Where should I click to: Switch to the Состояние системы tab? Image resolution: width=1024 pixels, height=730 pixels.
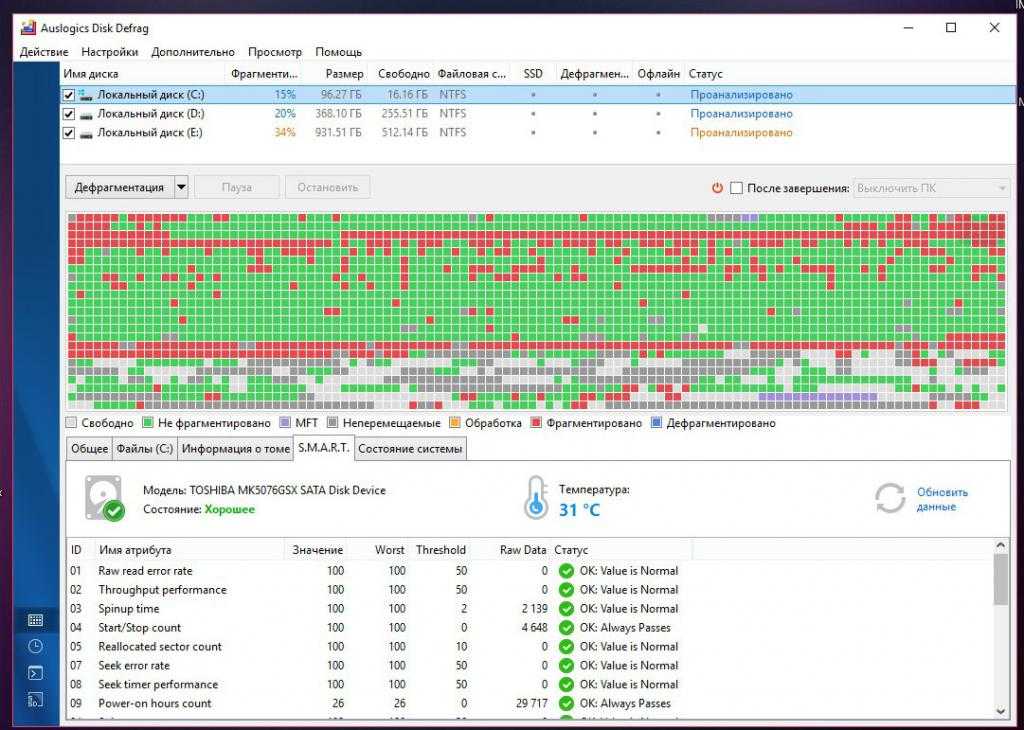pos(410,449)
